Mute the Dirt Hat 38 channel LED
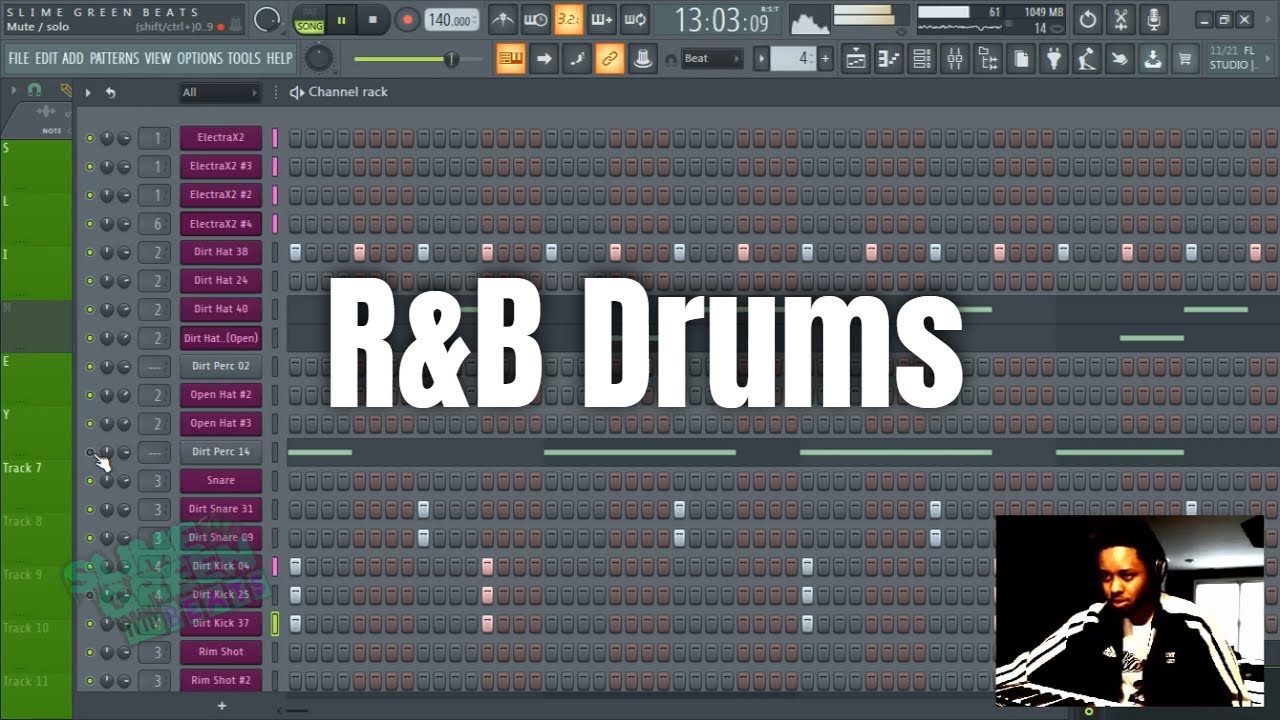The width and height of the screenshot is (1280, 720). click(x=89, y=252)
